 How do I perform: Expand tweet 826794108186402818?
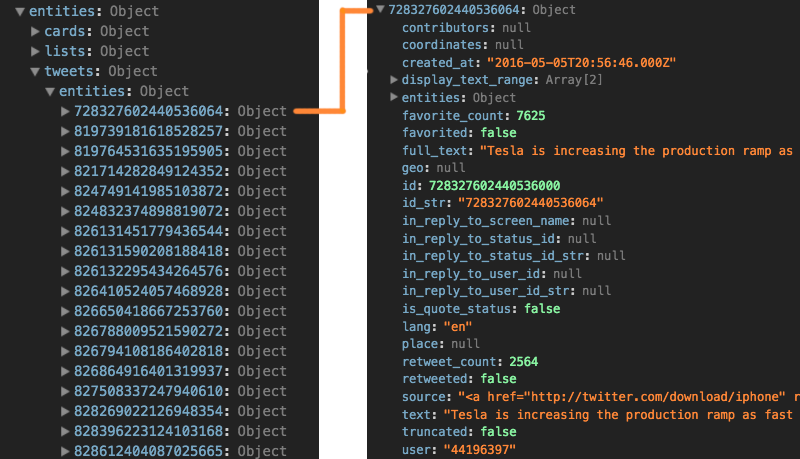tap(65, 351)
